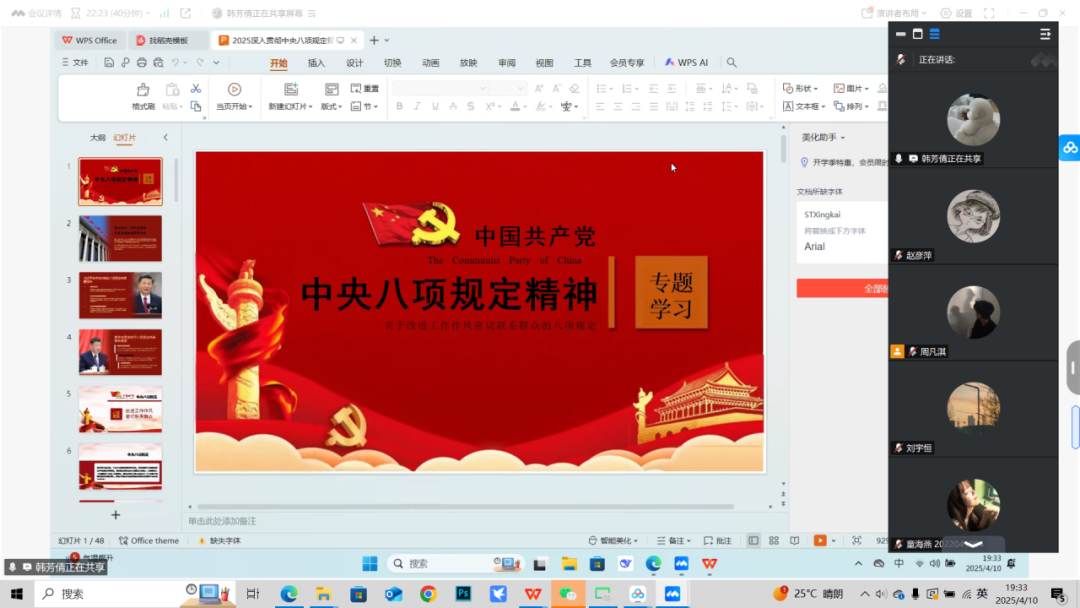Switch to the 大纲 outline tab

point(97,138)
